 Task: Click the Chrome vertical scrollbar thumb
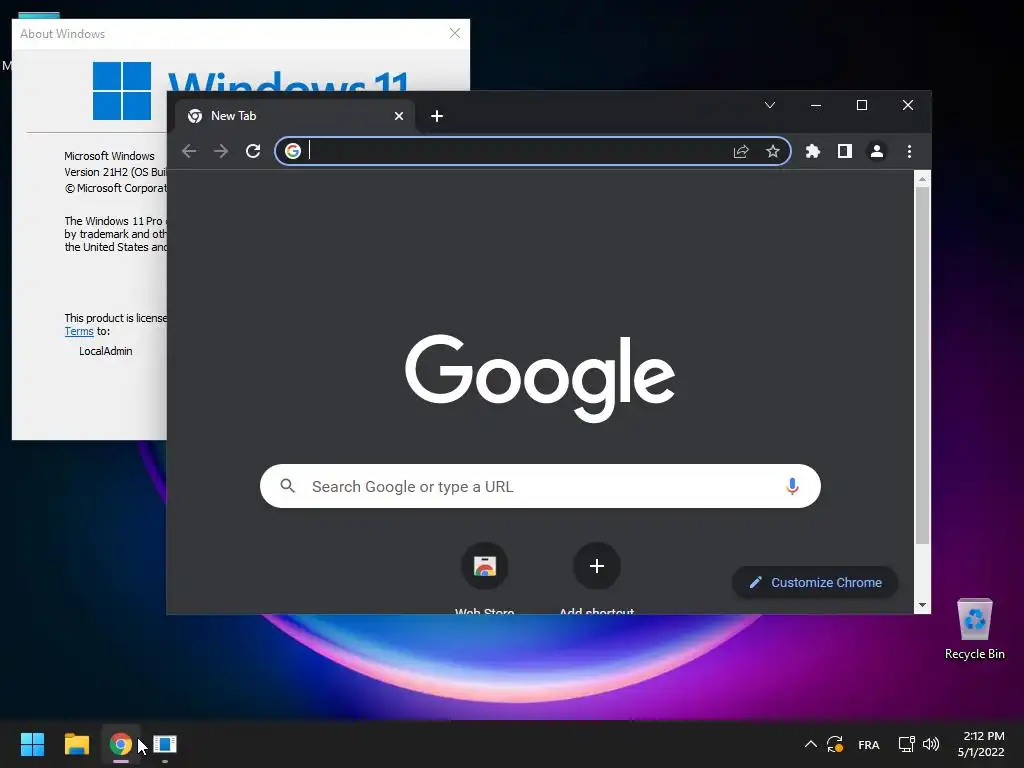tap(922, 365)
